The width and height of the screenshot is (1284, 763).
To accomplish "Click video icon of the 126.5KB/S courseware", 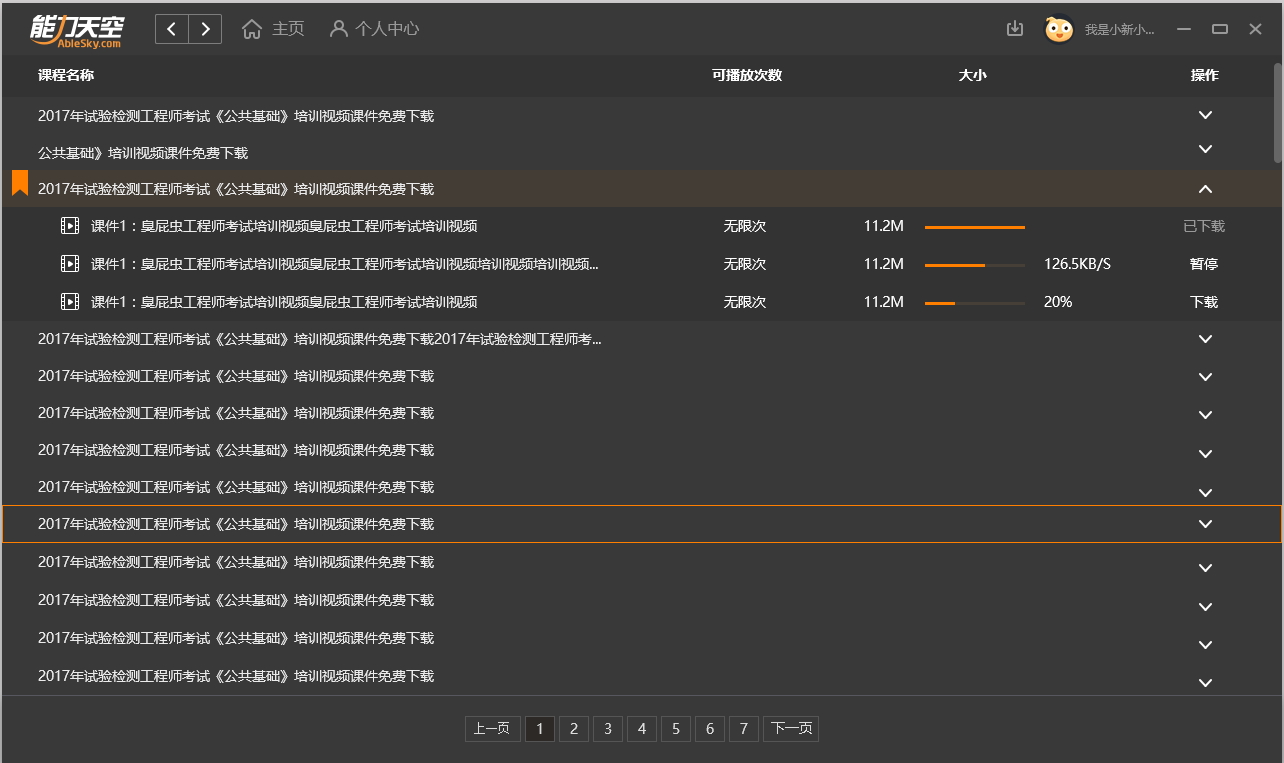I will click(70, 264).
